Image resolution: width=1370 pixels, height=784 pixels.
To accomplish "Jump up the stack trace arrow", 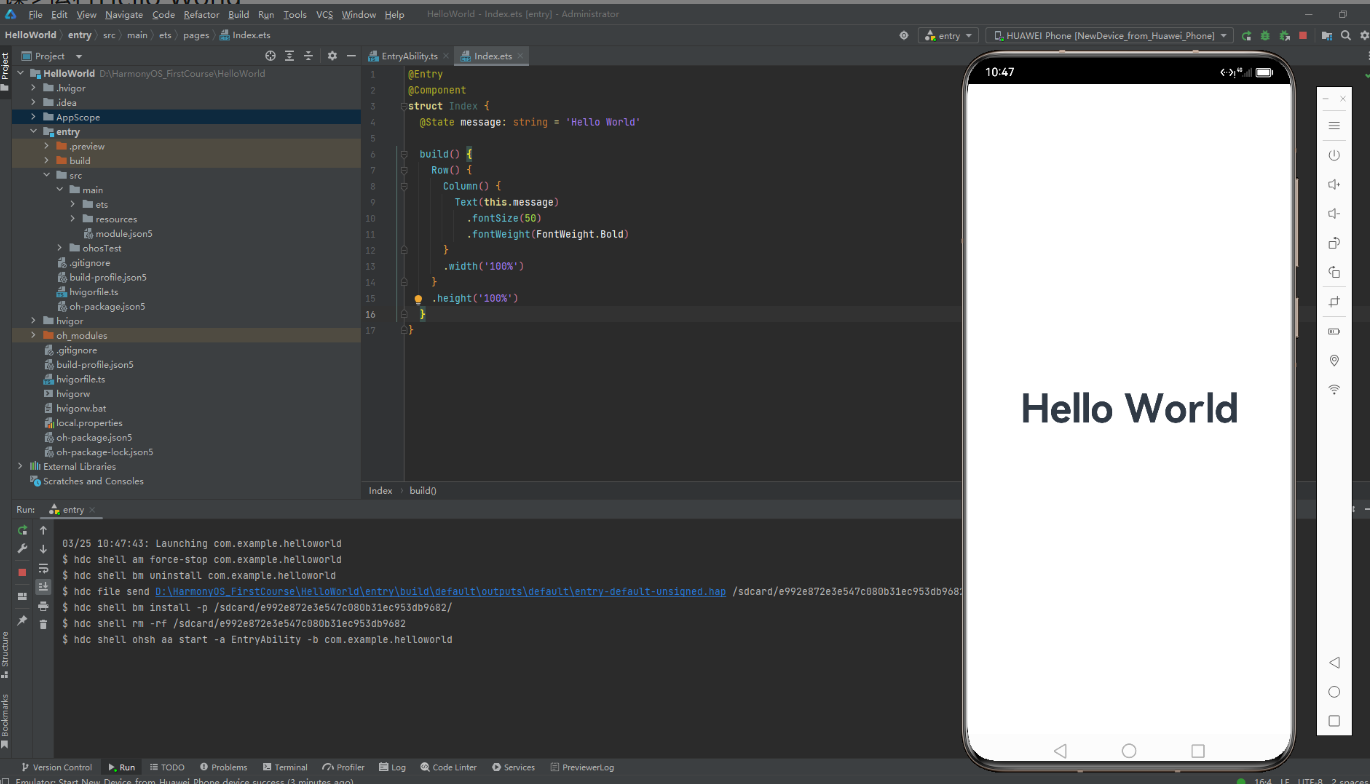I will coord(43,530).
